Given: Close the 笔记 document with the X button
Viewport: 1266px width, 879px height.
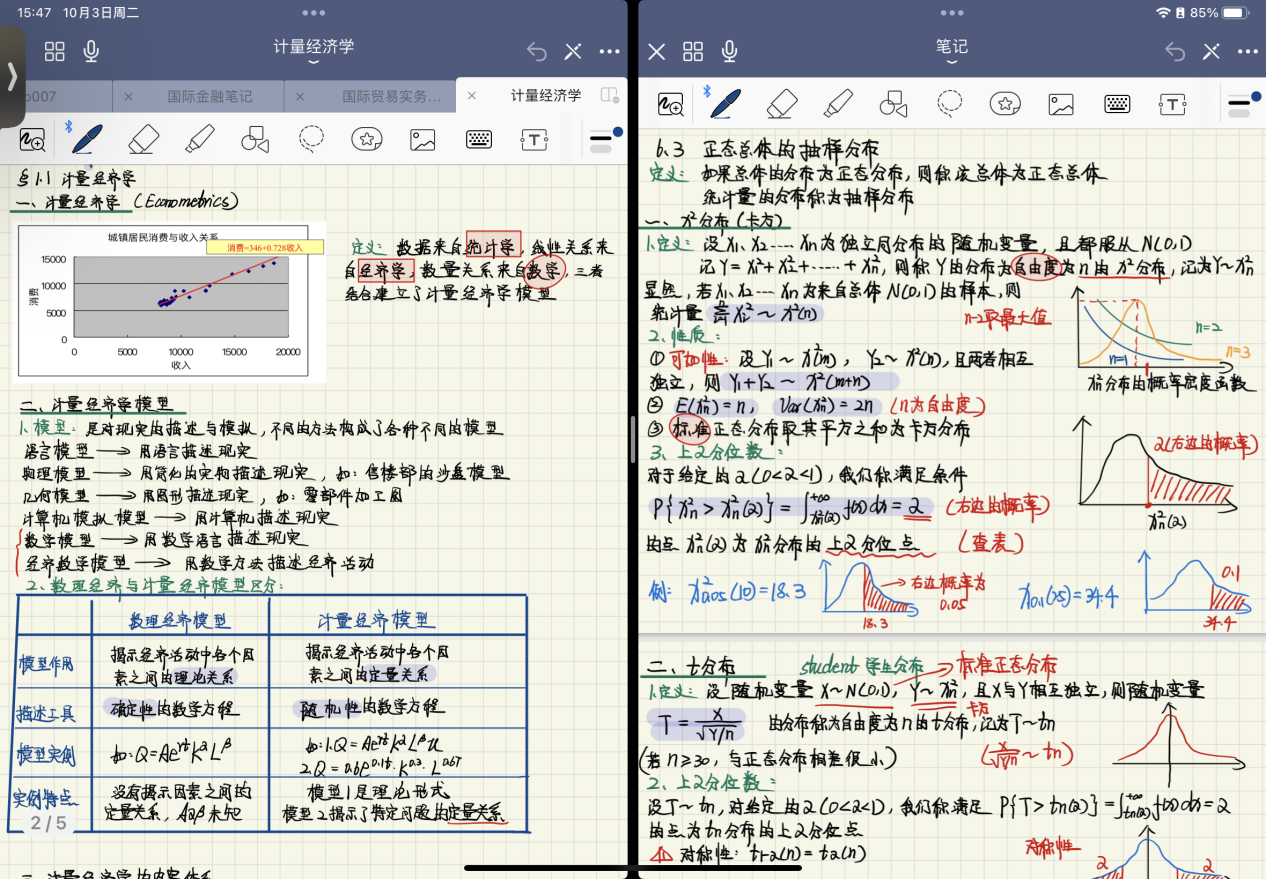Looking at the screenshot, I should 656,52.
